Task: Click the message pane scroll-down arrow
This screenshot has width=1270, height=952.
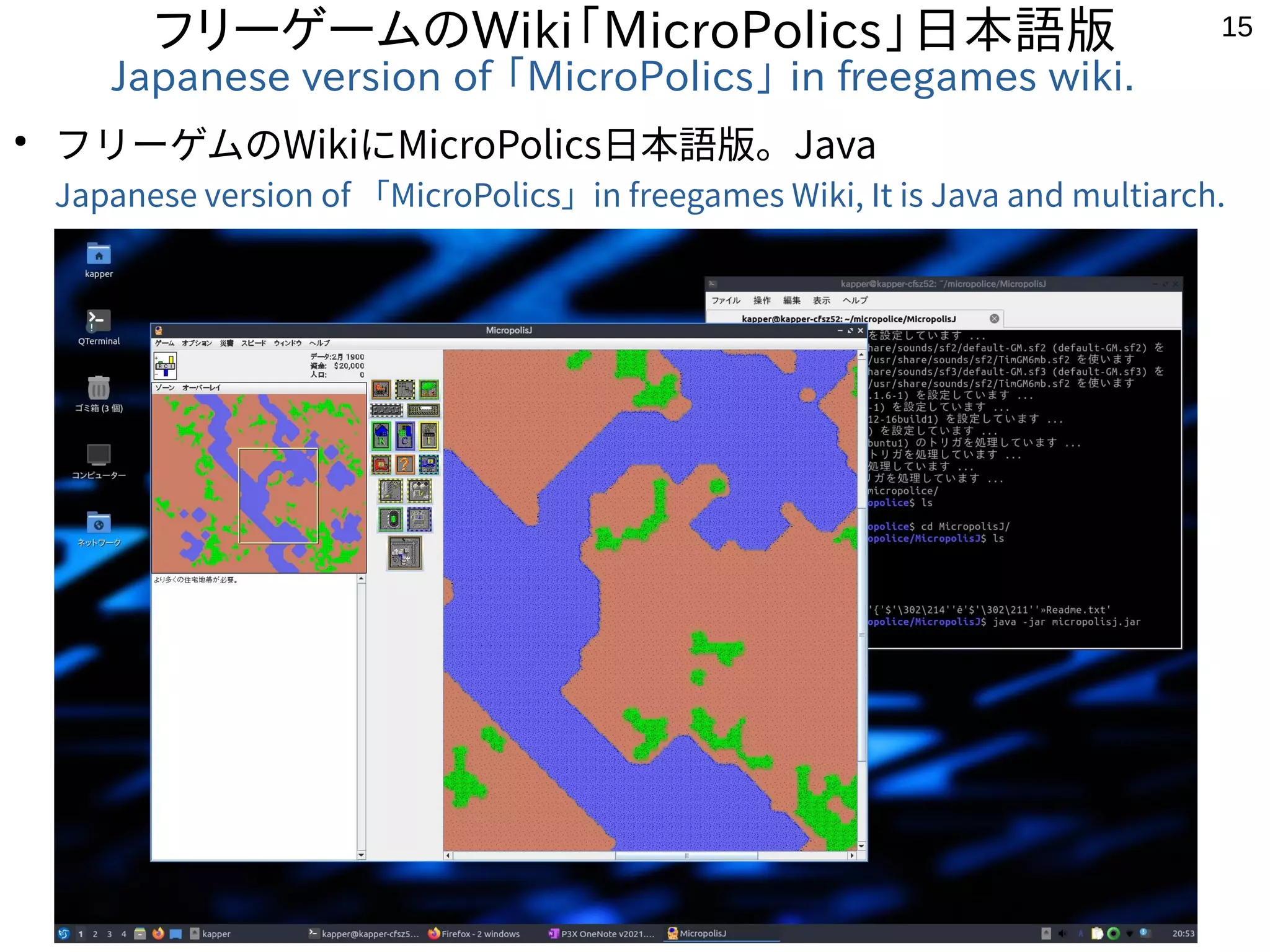Action: coord(361,855)
